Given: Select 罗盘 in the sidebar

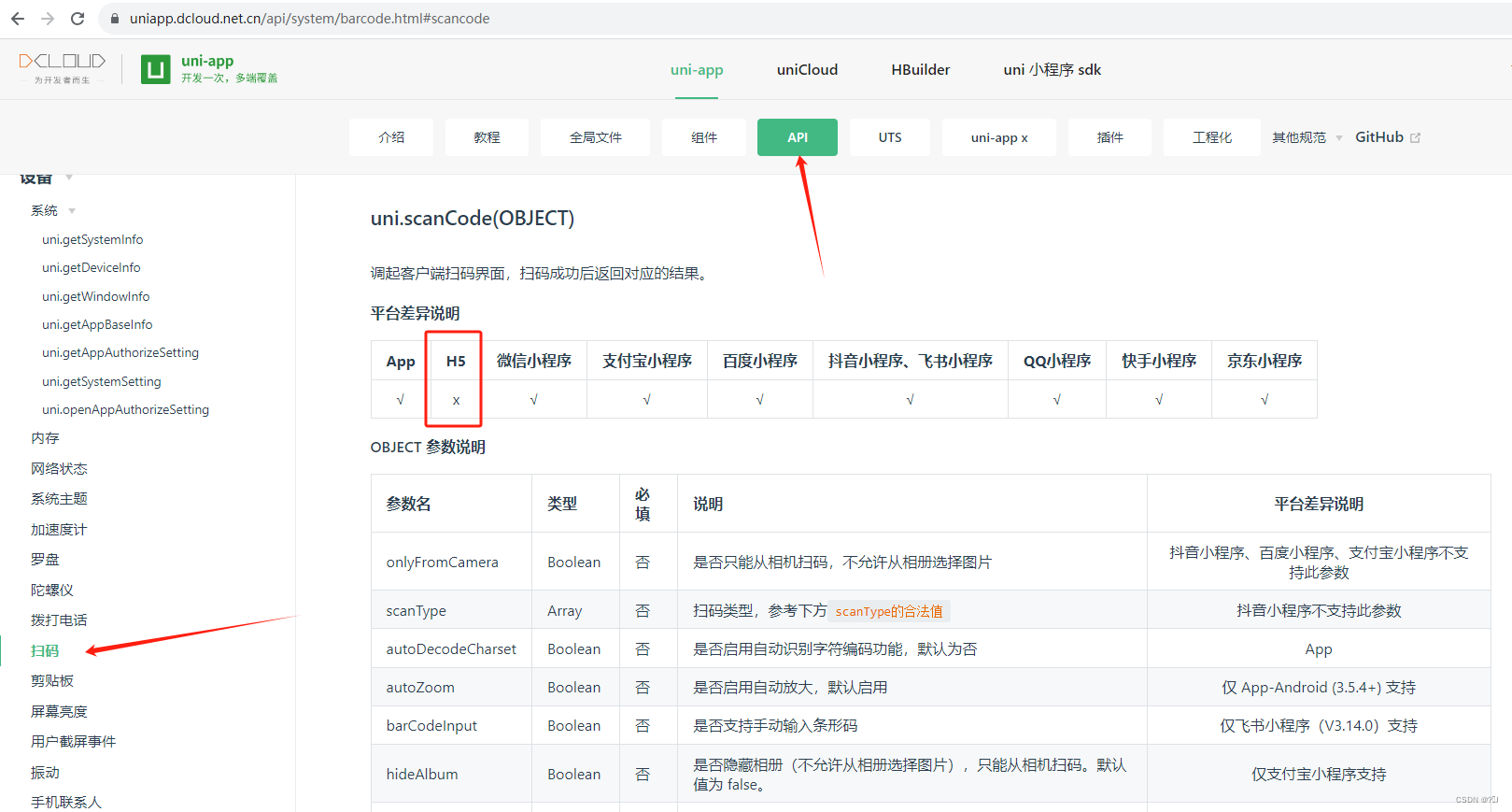Looking at the screenshot, I should pyautogui.click(x=45, y=560).
